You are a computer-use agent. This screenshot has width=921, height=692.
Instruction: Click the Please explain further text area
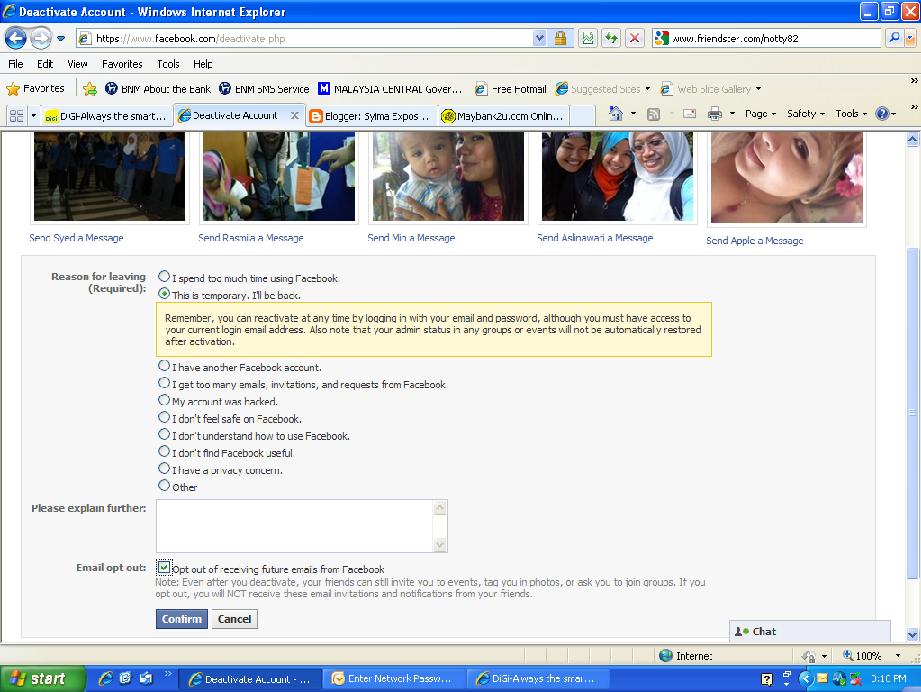301,526
